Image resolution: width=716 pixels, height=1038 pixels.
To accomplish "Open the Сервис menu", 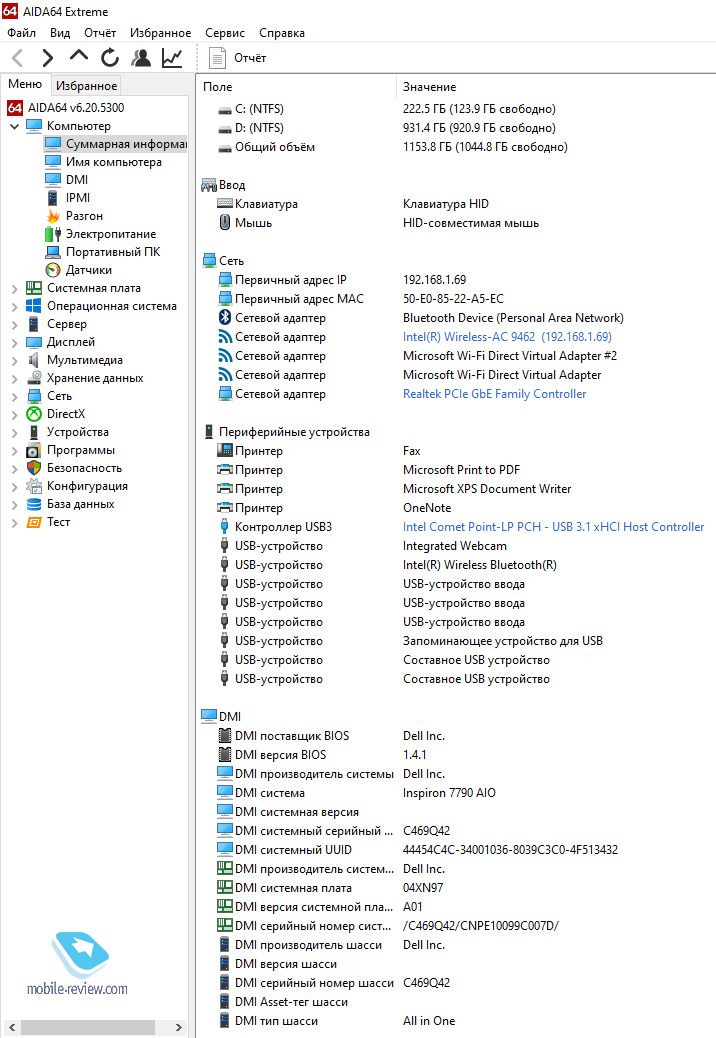I will tap(225, 32).
